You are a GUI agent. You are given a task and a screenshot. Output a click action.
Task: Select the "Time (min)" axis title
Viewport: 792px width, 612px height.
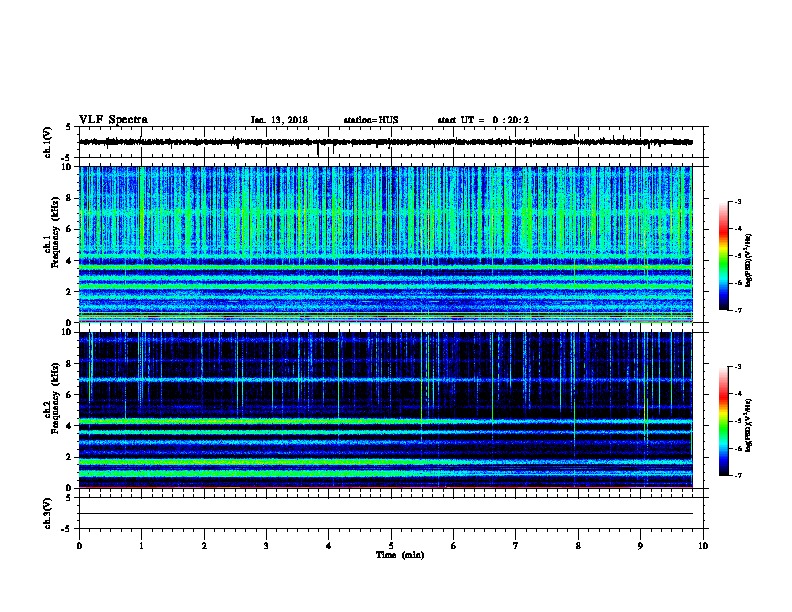400,555
